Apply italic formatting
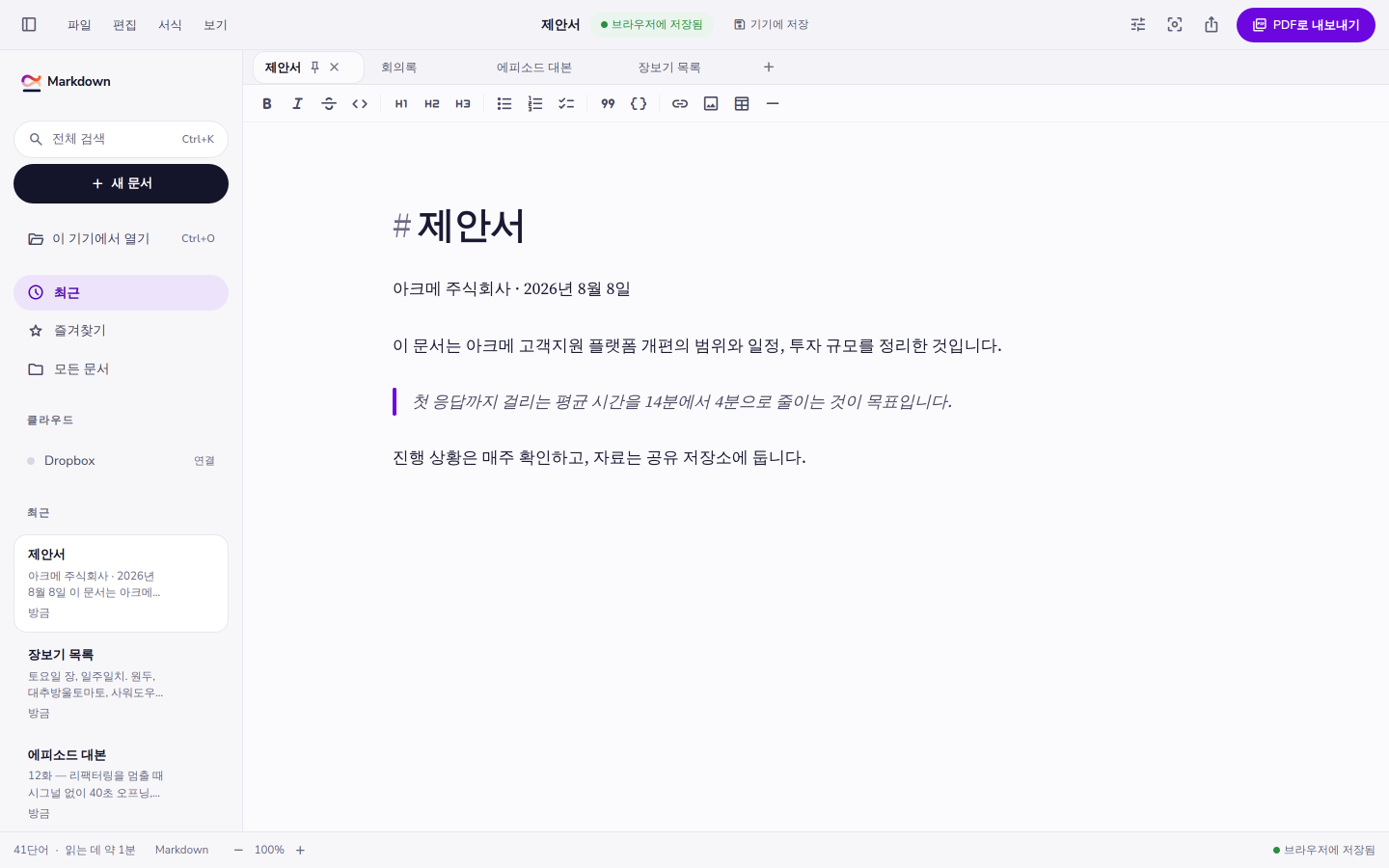This screenshot has height=868, width=1389. pos(298,103)
